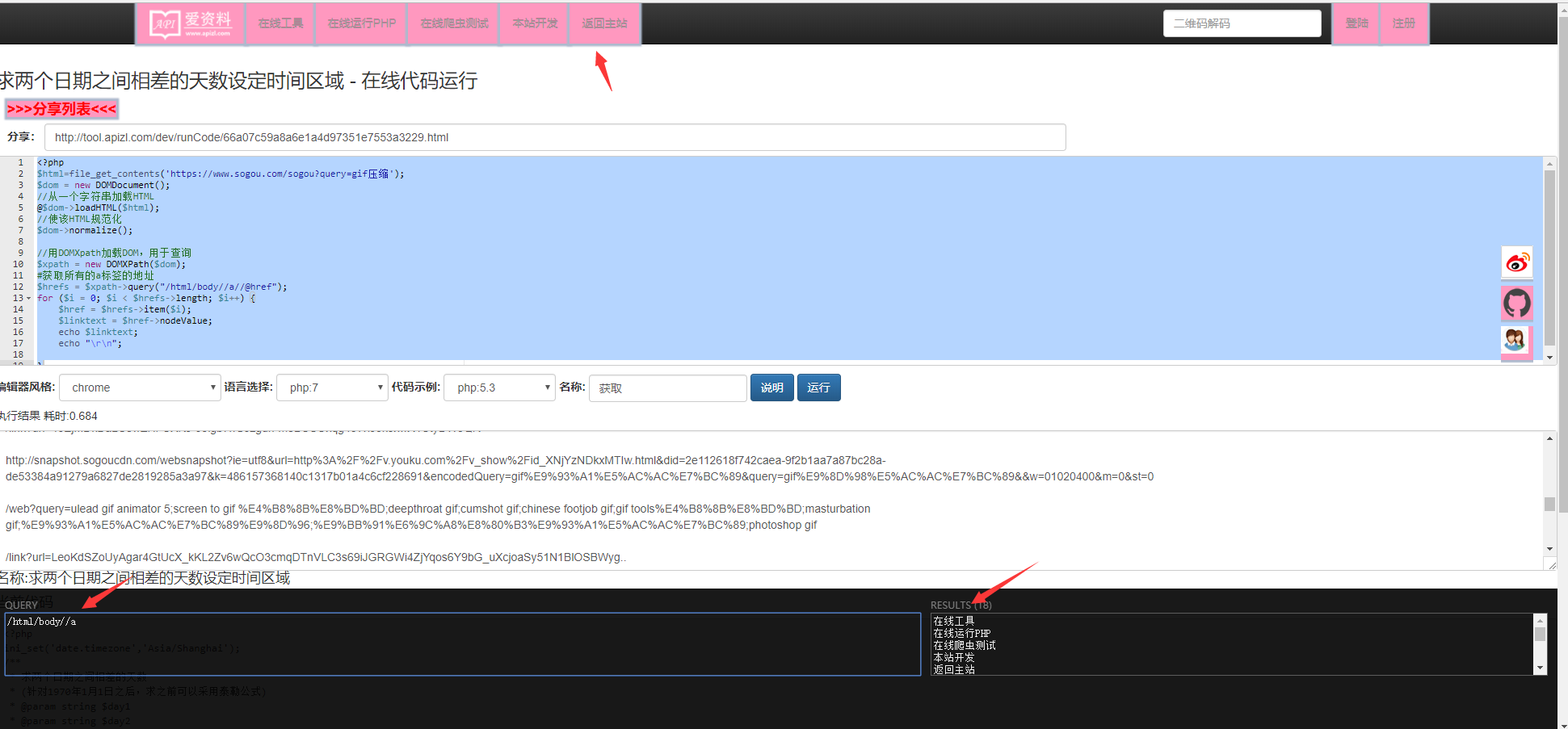Screen dimensions: 1568x729
Task: Click the /link?url=LeoKdSZoUyAgar output line
Action: (316, 557)
